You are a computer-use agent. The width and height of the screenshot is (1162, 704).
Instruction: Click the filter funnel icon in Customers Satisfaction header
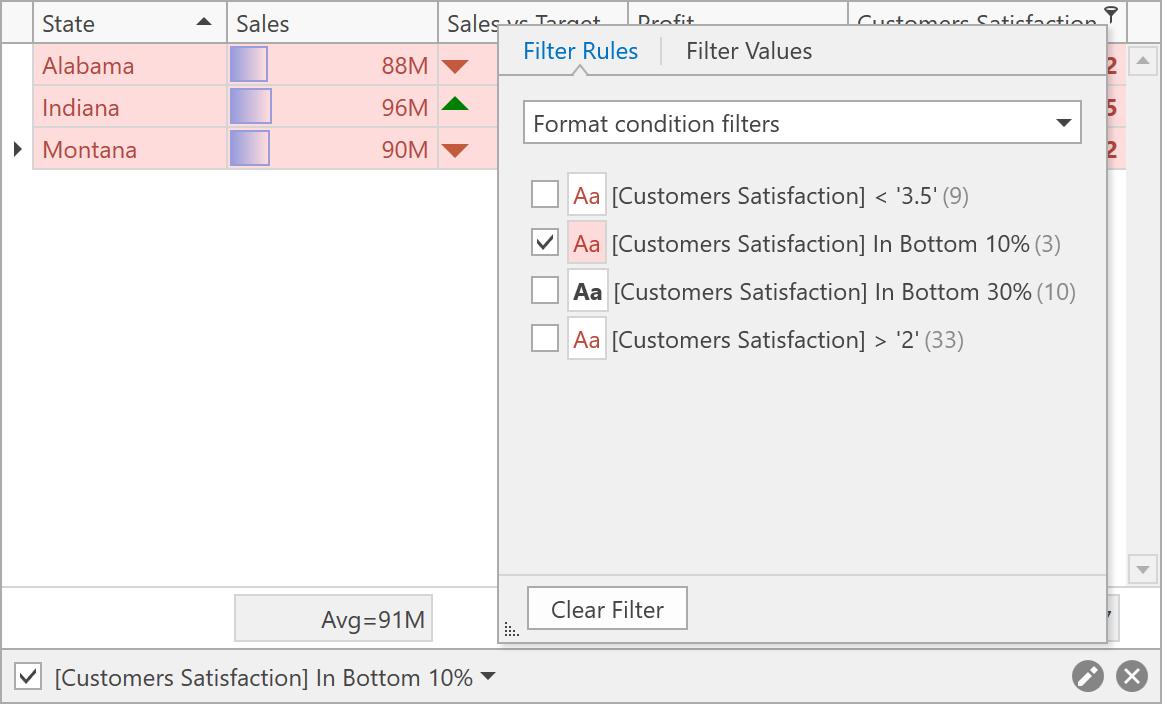pyautogui.click(x=1111, y=14)
